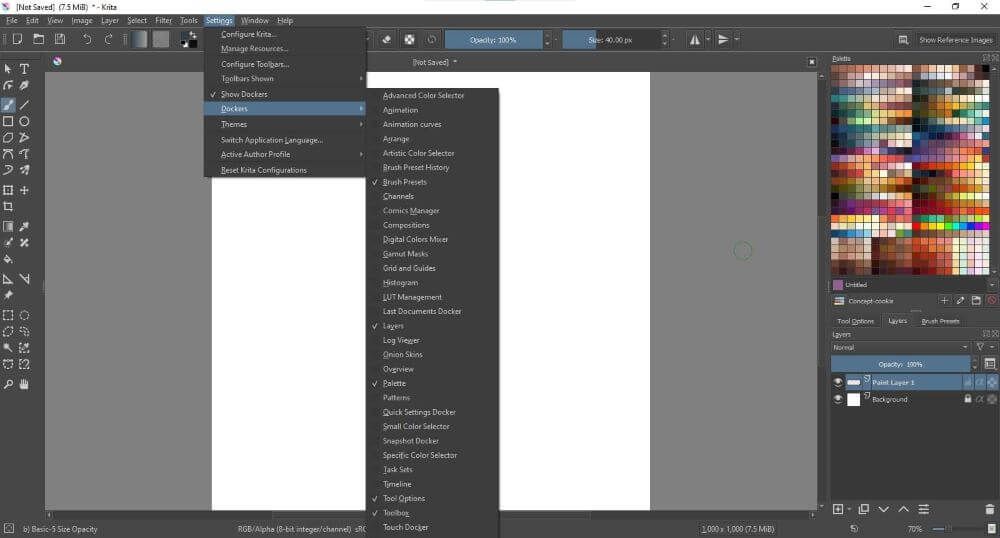Hide Background layer eye icon
Image resolution: width=1000 pixels, height=538 pixels.
point(838,399)
